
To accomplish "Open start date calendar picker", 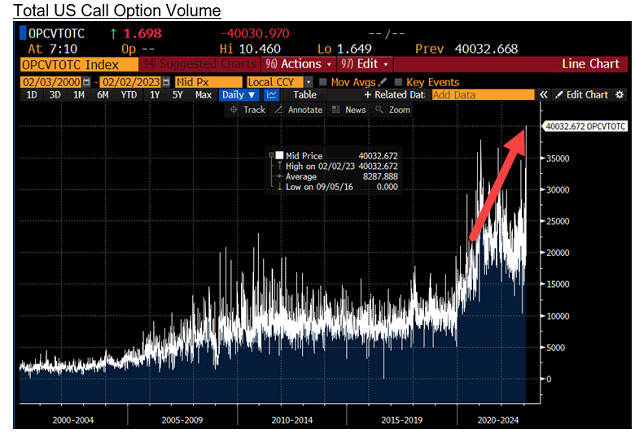I will [86, 82].
